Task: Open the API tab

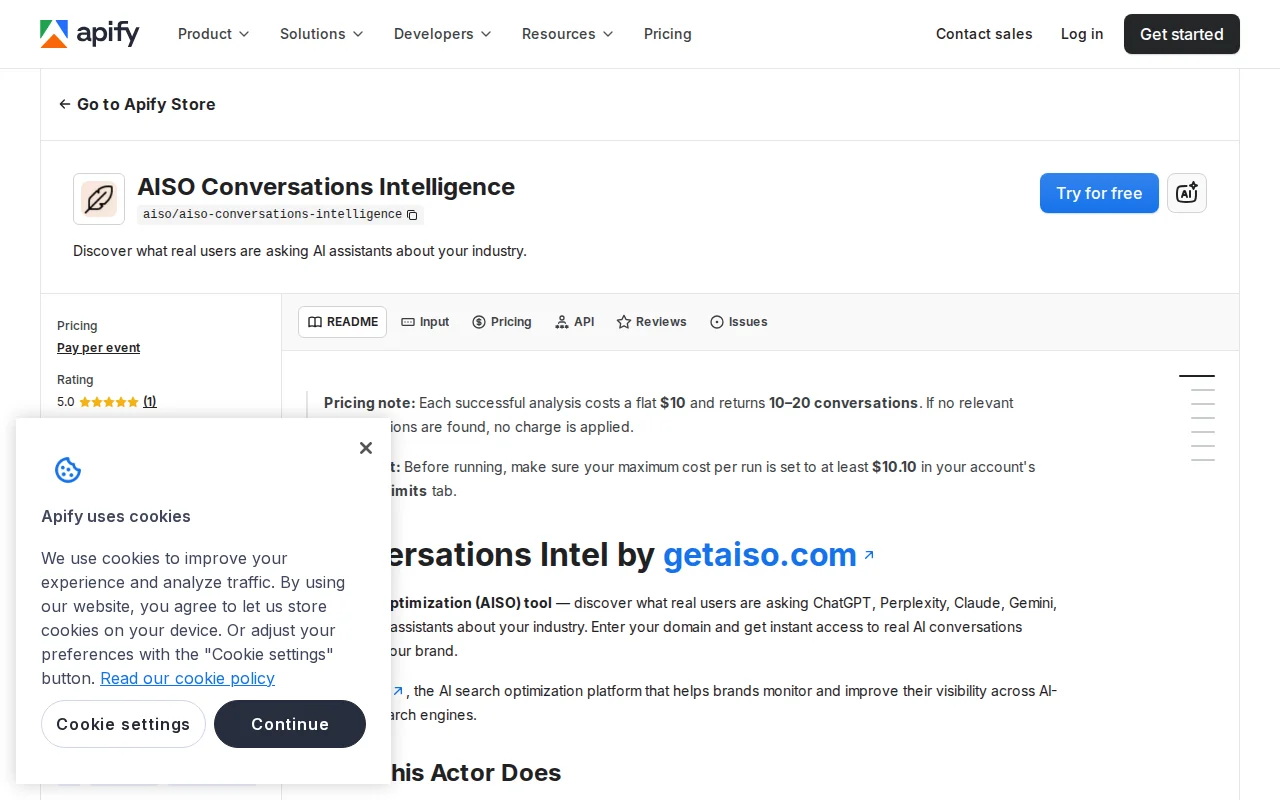Action: (x=575, y=322)
